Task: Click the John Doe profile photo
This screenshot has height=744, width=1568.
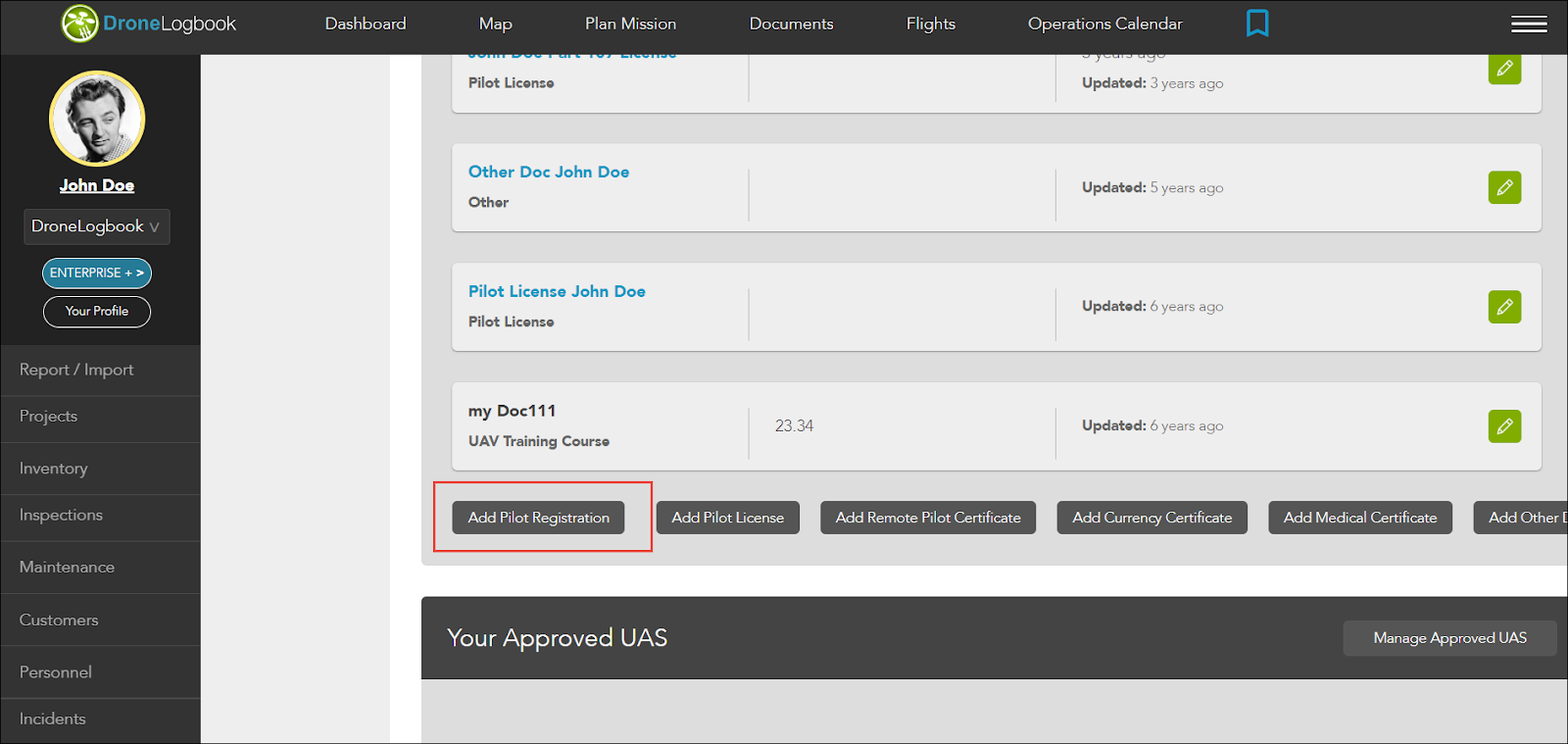Action: 97,119
